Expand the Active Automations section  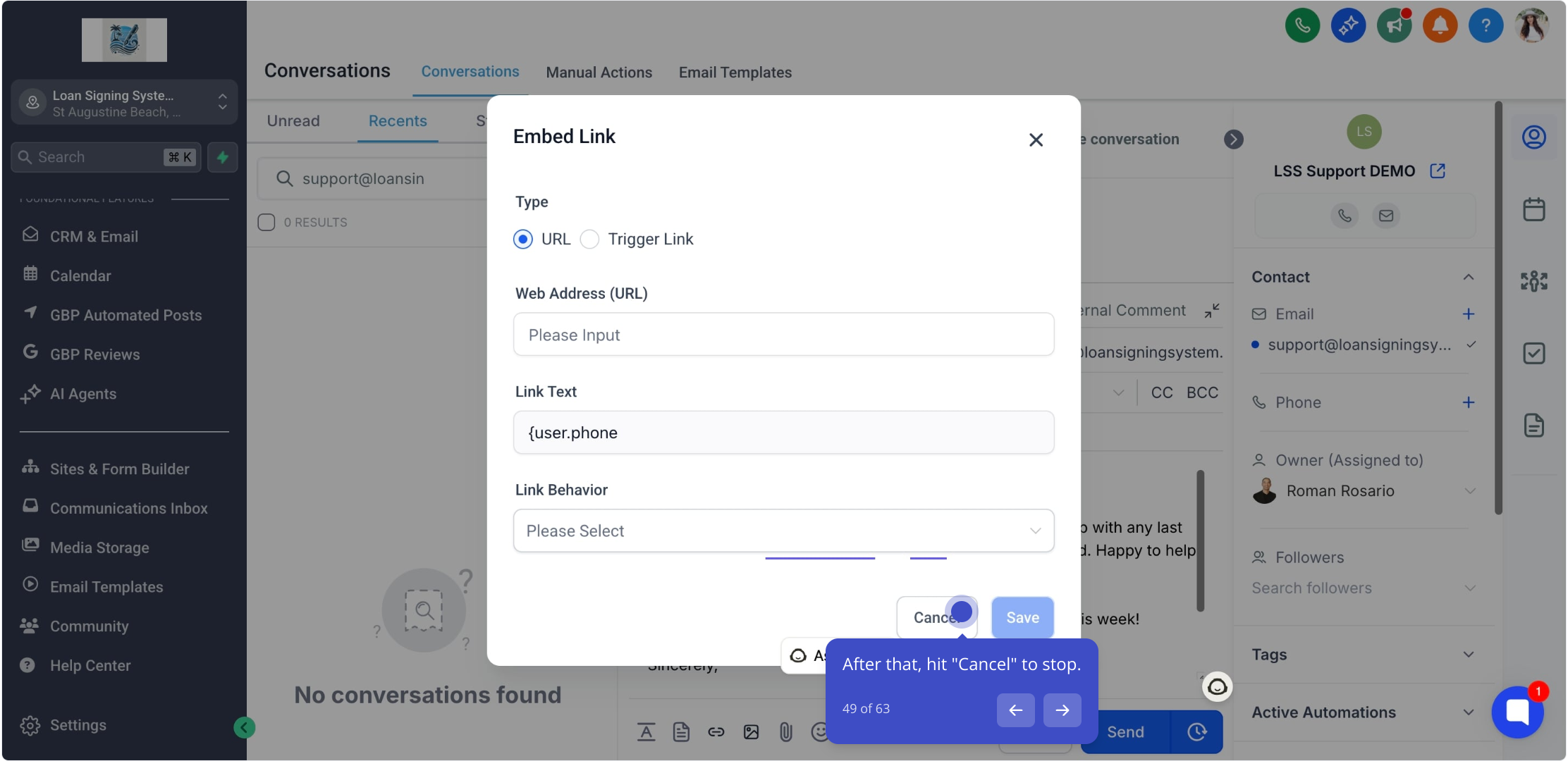[x=1469, y=712]
